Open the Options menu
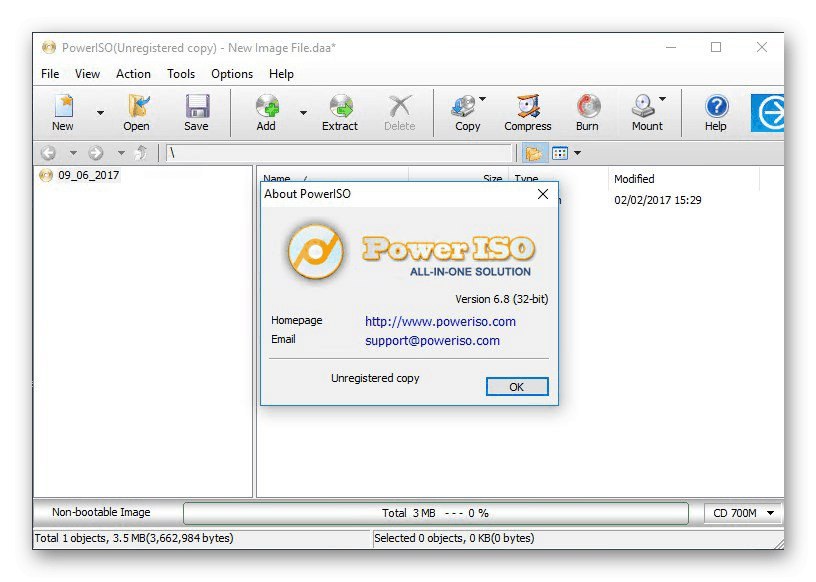 tap(232, 74)
